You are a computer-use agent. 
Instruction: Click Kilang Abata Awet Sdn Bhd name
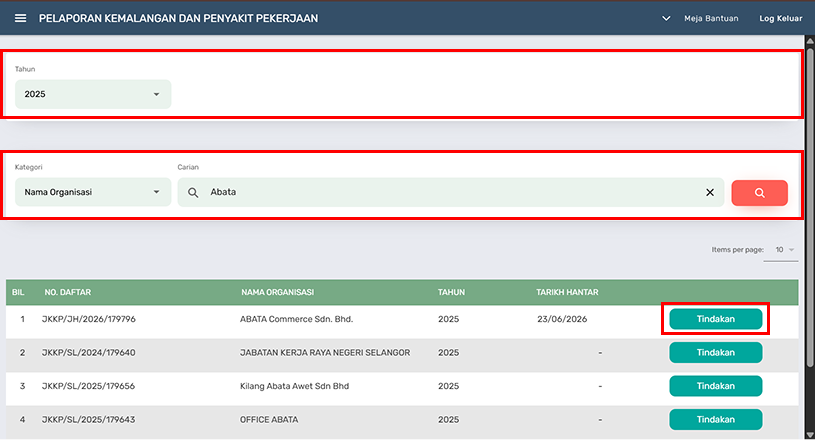294,386
